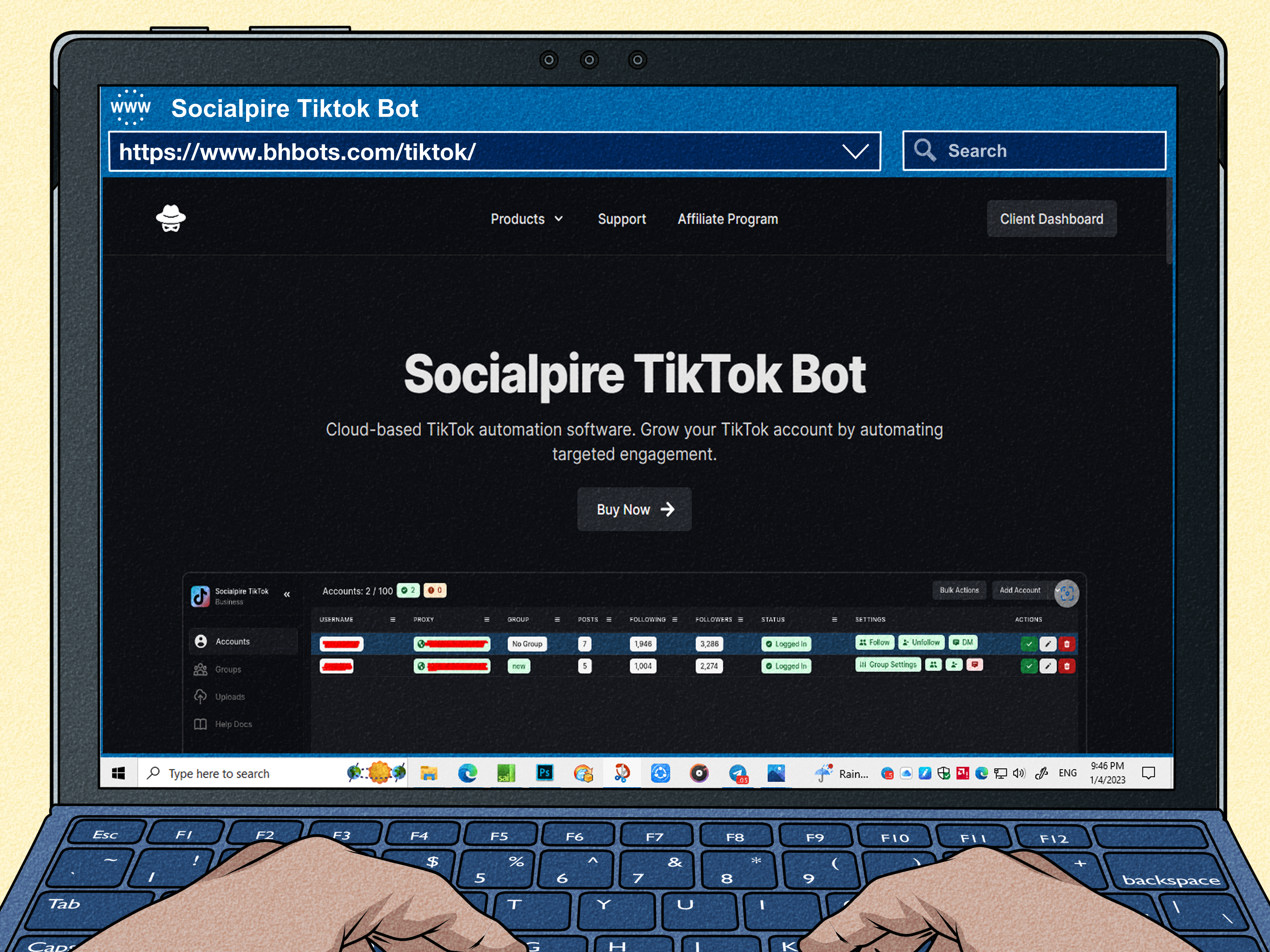
Task: Open the Support page
Action: point(622,219)
